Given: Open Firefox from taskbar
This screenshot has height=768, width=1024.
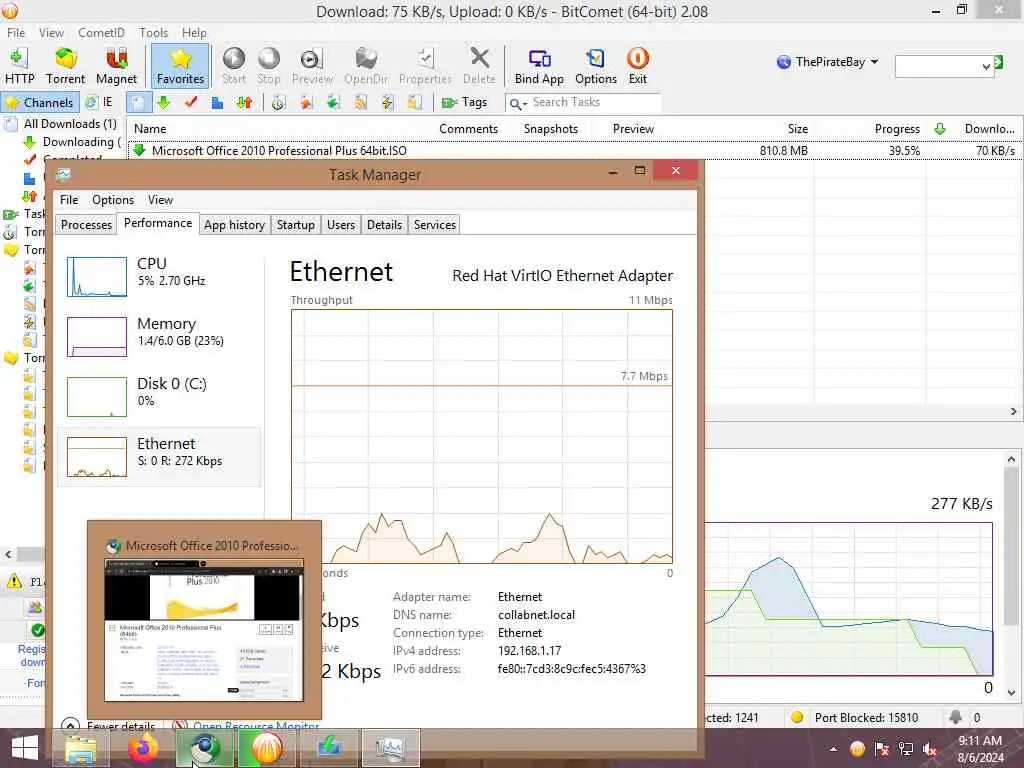Looking at the screenshot, I should click(x=143, y=748).
